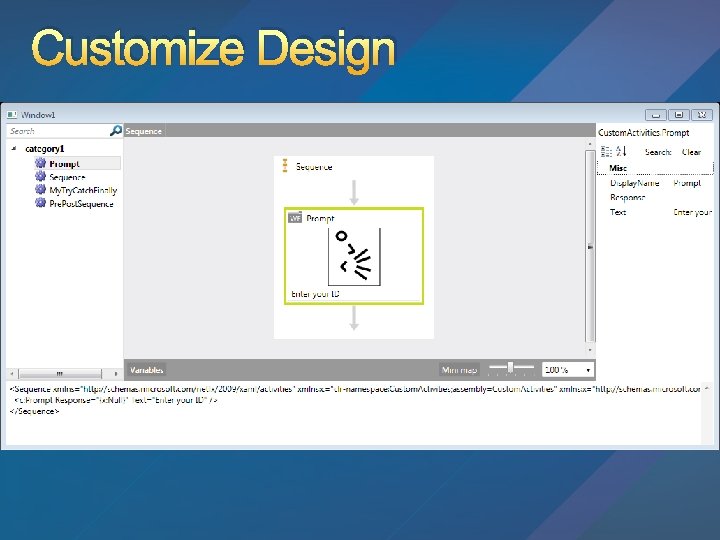Click the Sequence icon on designer canvas
The height and width of the screenshot is (540, 720).
[x=285, y=166]
